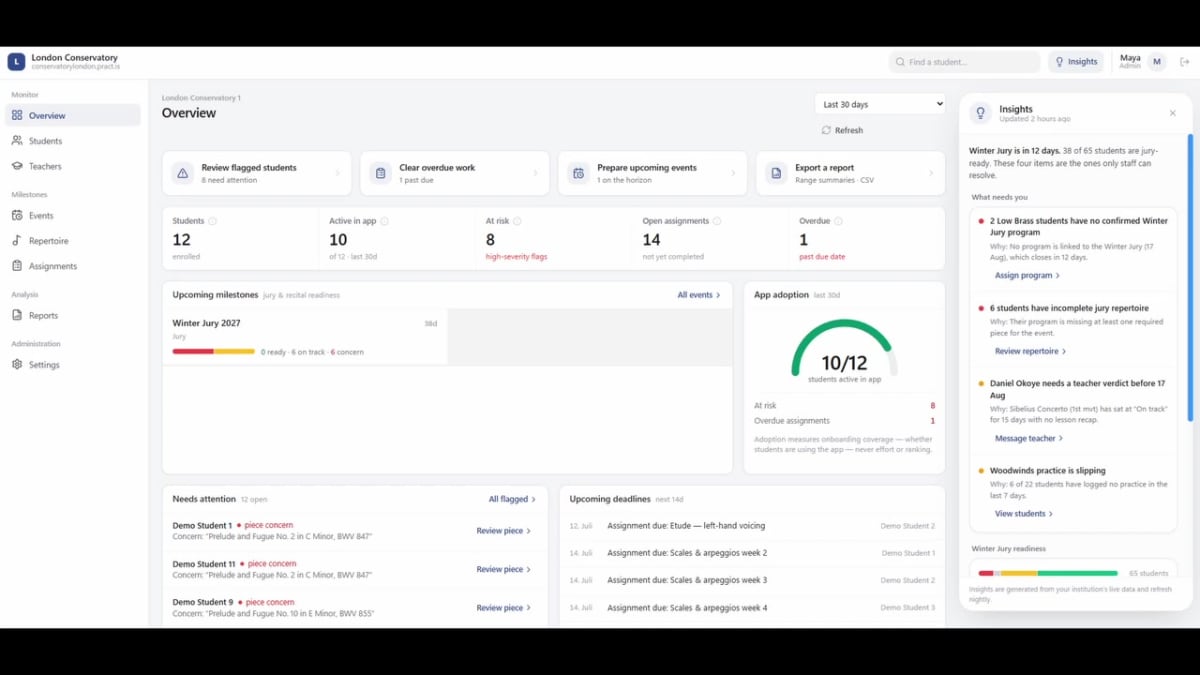Click Etude — left-hand voicing assignment row
1200x675 pixels.
coord(752,526)
